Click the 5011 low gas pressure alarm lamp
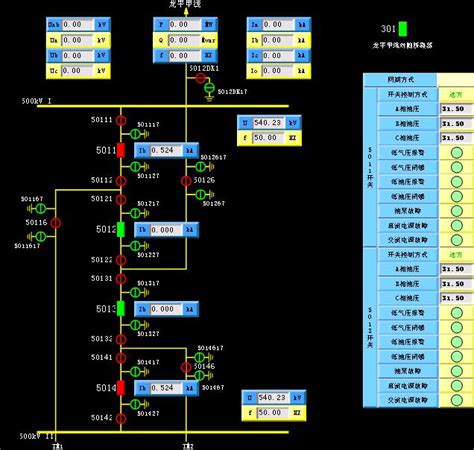474x450 pixels. (457, 153)
